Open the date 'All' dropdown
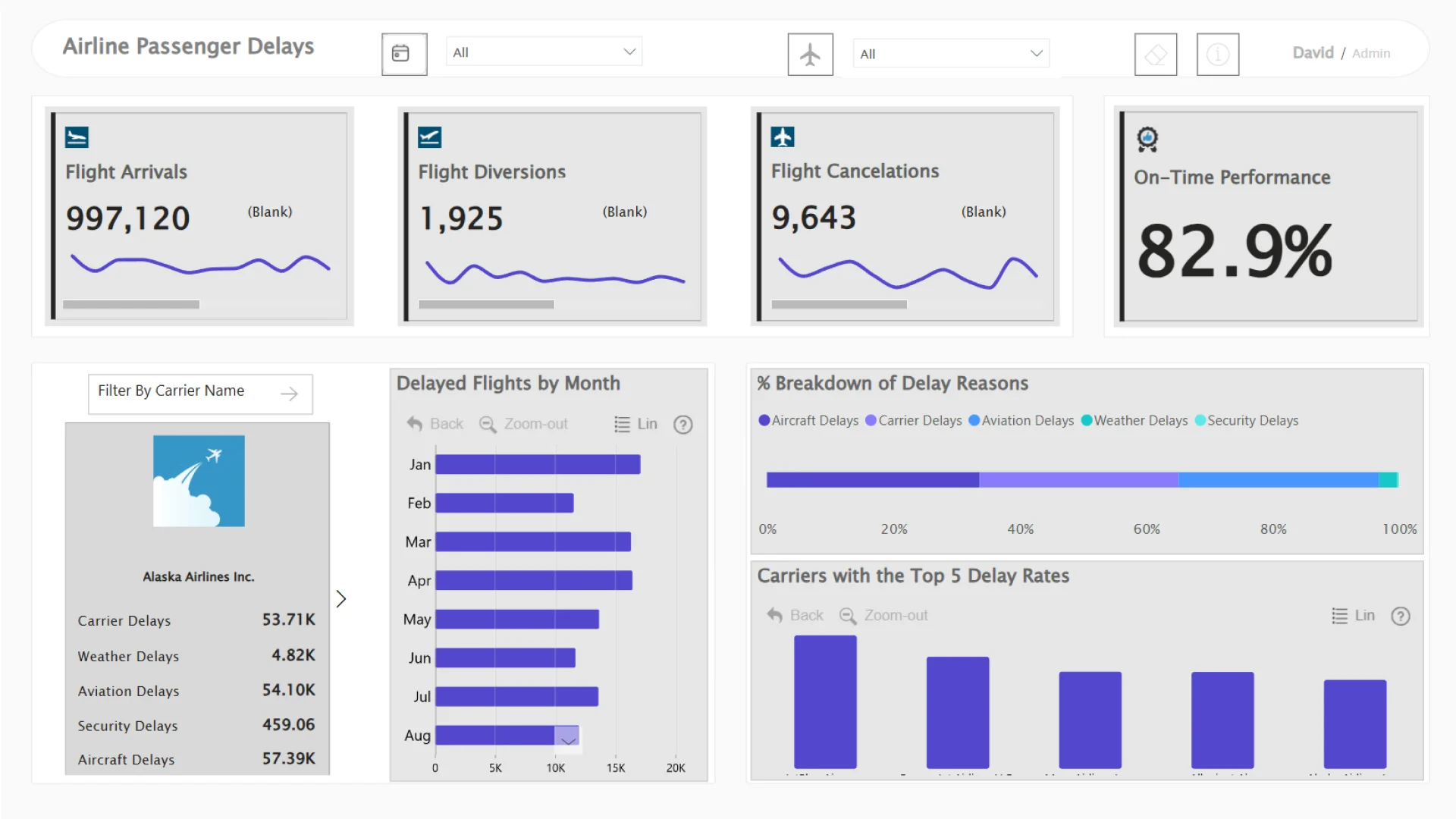 coord(544,52)
